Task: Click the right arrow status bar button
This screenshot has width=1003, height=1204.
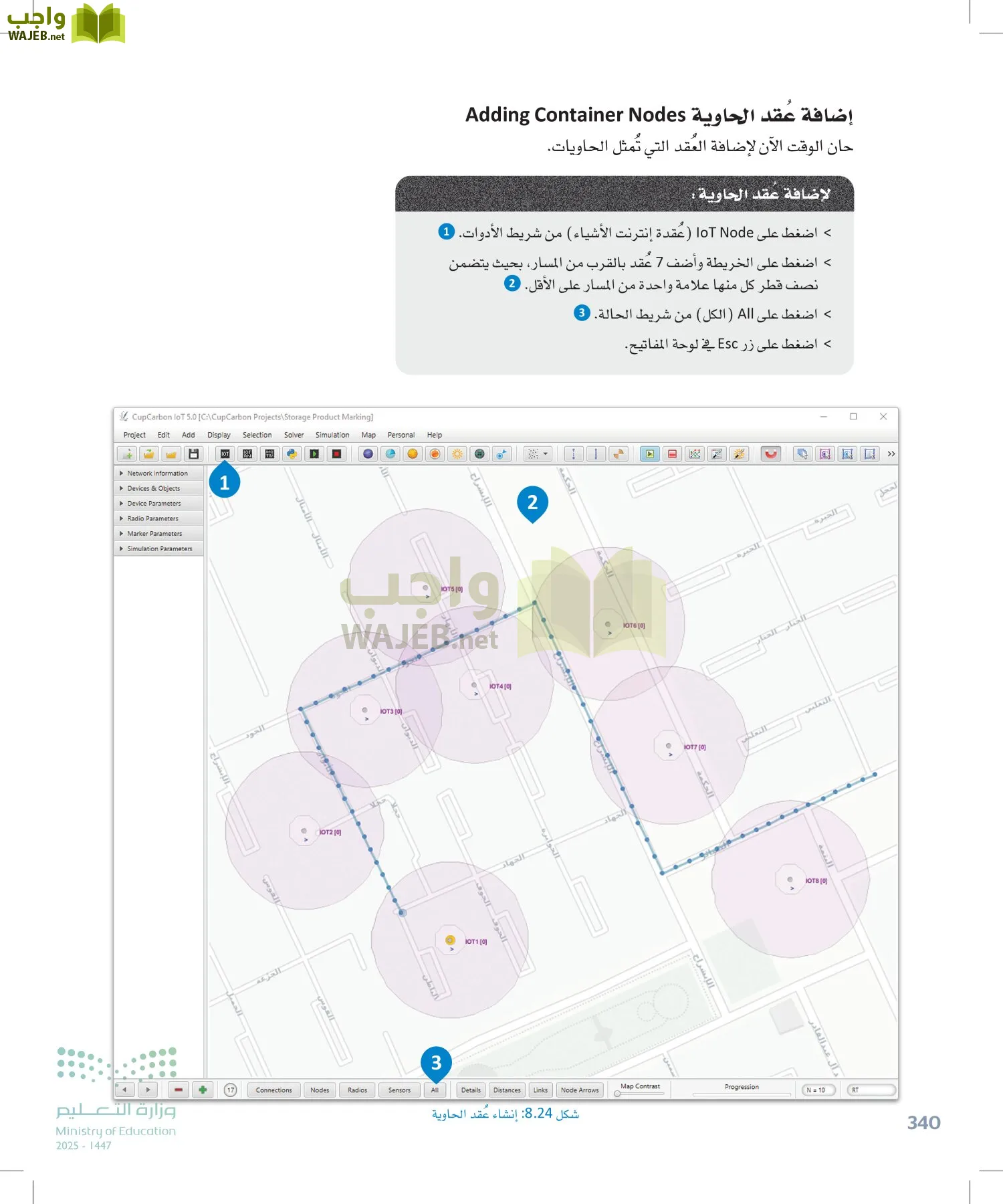Action: pyautogui.click(x=148, y=1090)
